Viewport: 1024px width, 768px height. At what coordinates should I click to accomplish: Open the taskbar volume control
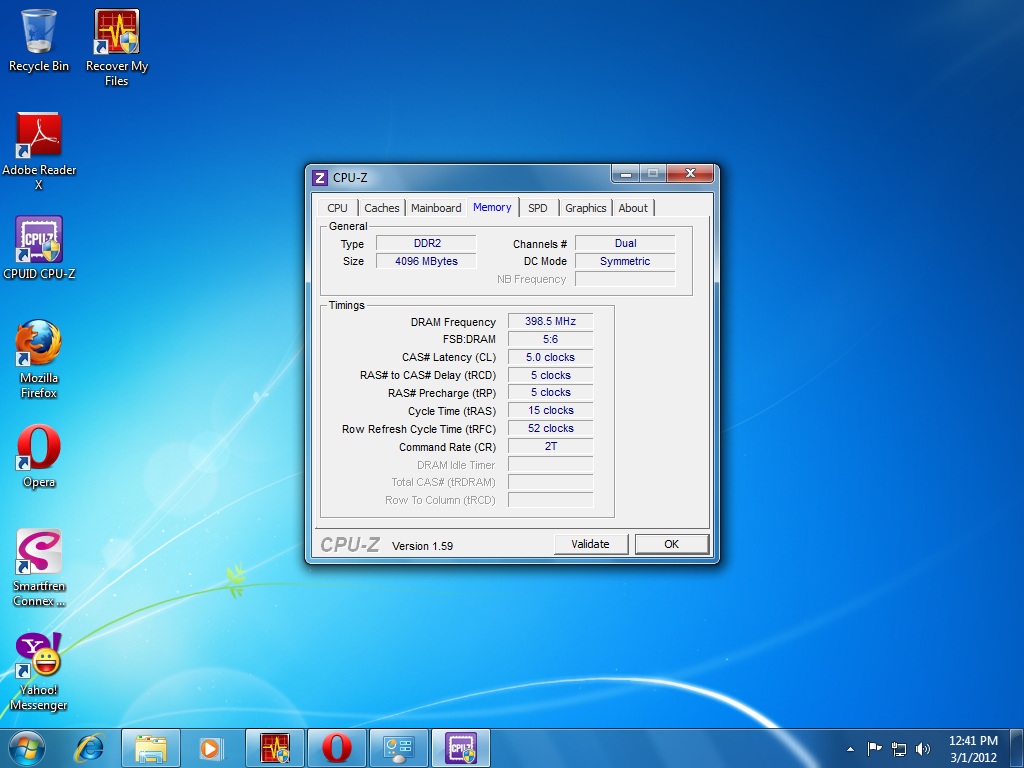point(922,747)
